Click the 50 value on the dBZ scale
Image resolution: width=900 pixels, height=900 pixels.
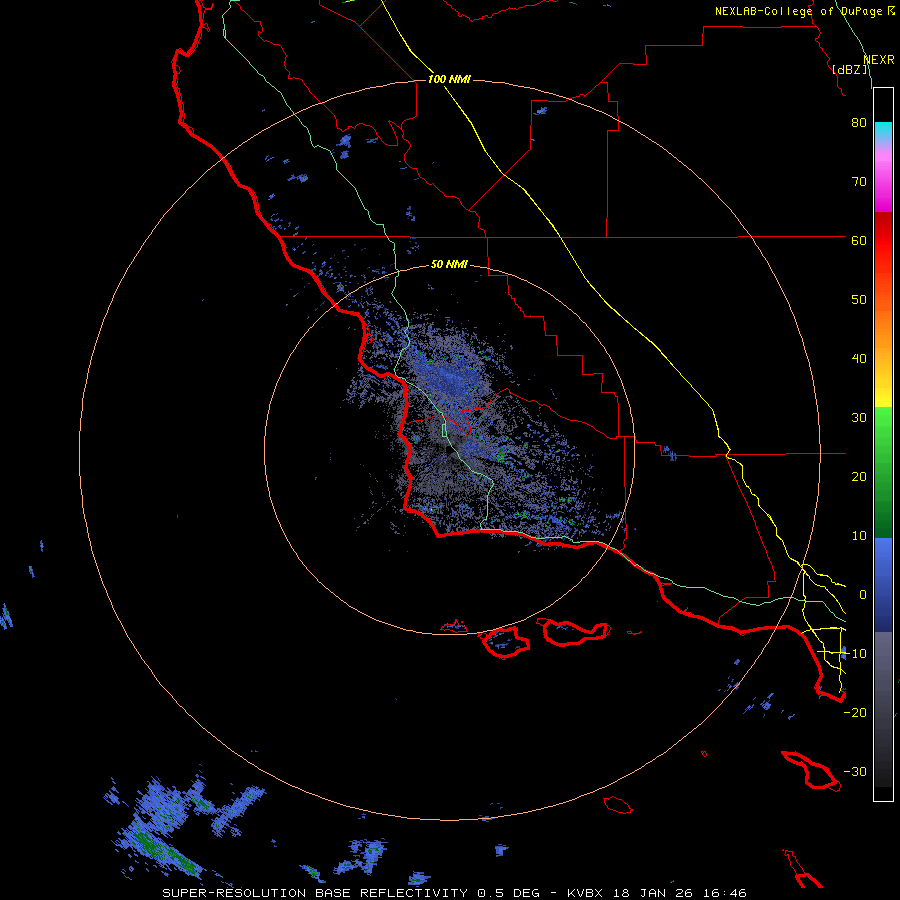coord(859,300)
